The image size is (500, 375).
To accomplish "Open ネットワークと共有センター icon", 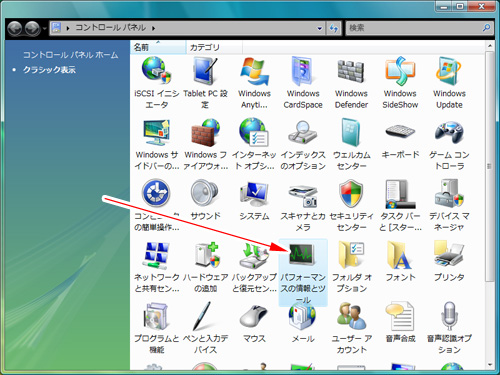I will pos(156,255).
